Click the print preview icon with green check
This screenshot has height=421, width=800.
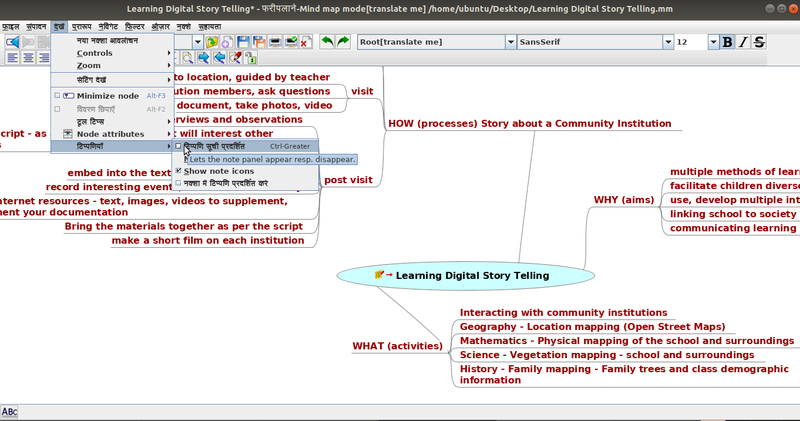[291, 42]
